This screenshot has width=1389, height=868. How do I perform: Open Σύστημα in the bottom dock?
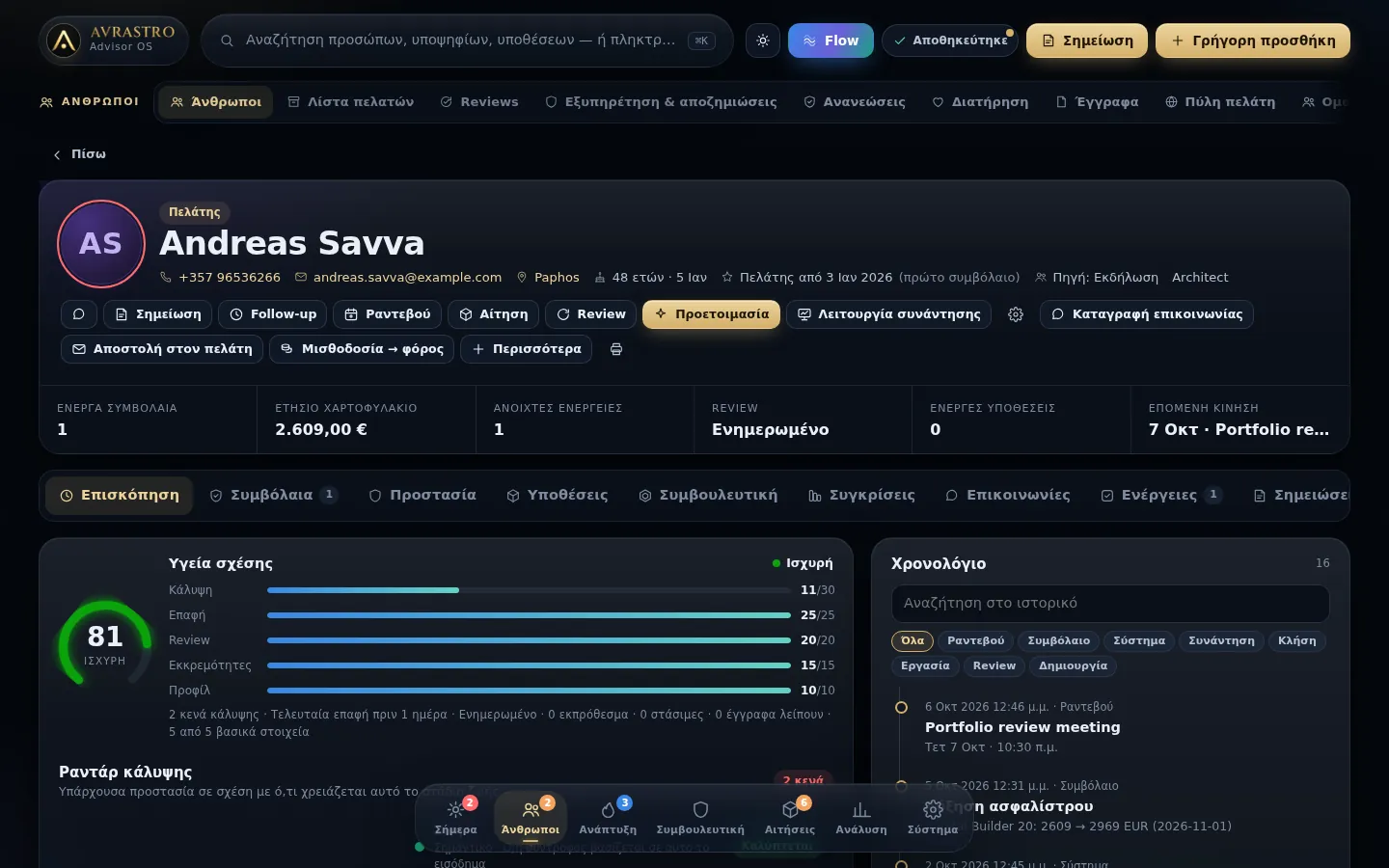(x=933, y=817)
